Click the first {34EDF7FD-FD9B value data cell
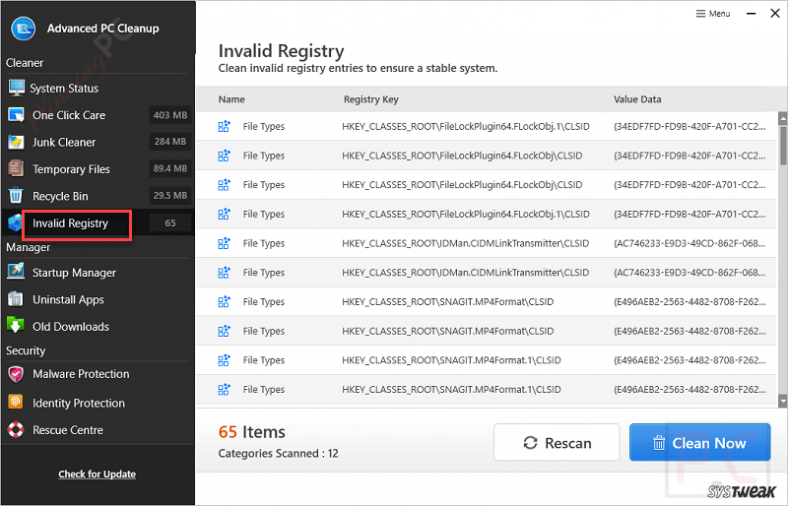 [689, 127]
